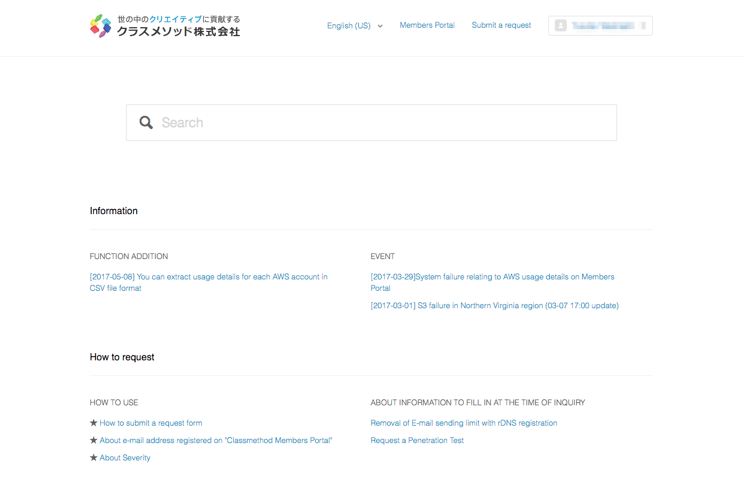Viewport: 743px width, 484px height.
Task: Open About Severity article
Action: coord(125,458)
